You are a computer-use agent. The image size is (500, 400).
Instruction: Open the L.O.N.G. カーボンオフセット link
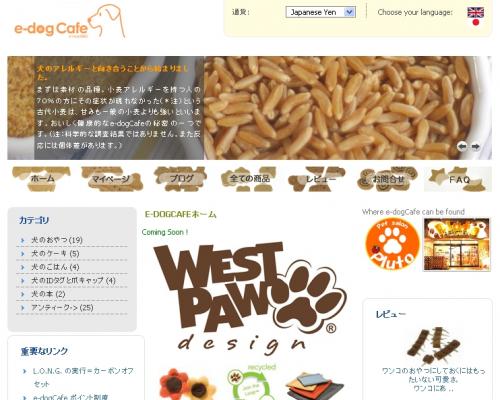click(83, 377)
